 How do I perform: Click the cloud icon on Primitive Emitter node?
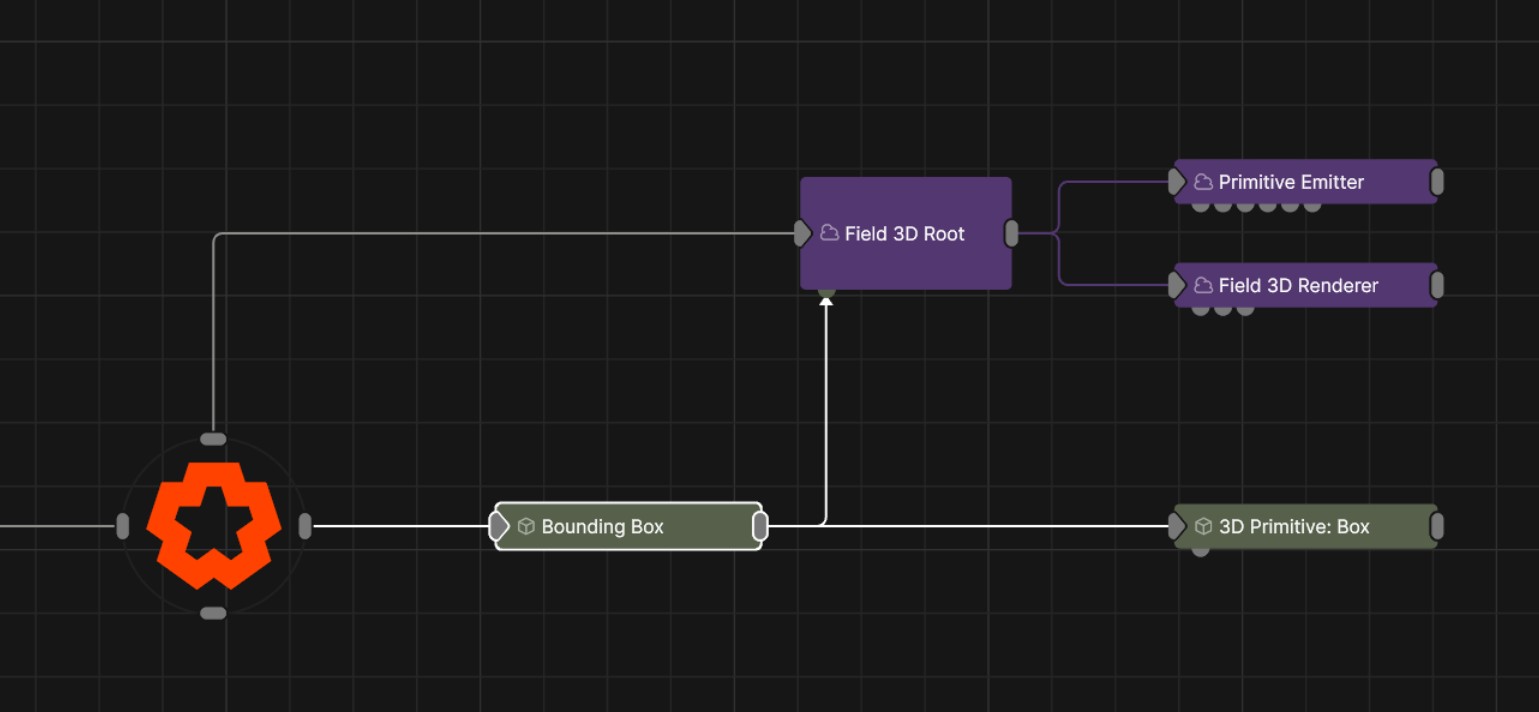point(1203,182)
